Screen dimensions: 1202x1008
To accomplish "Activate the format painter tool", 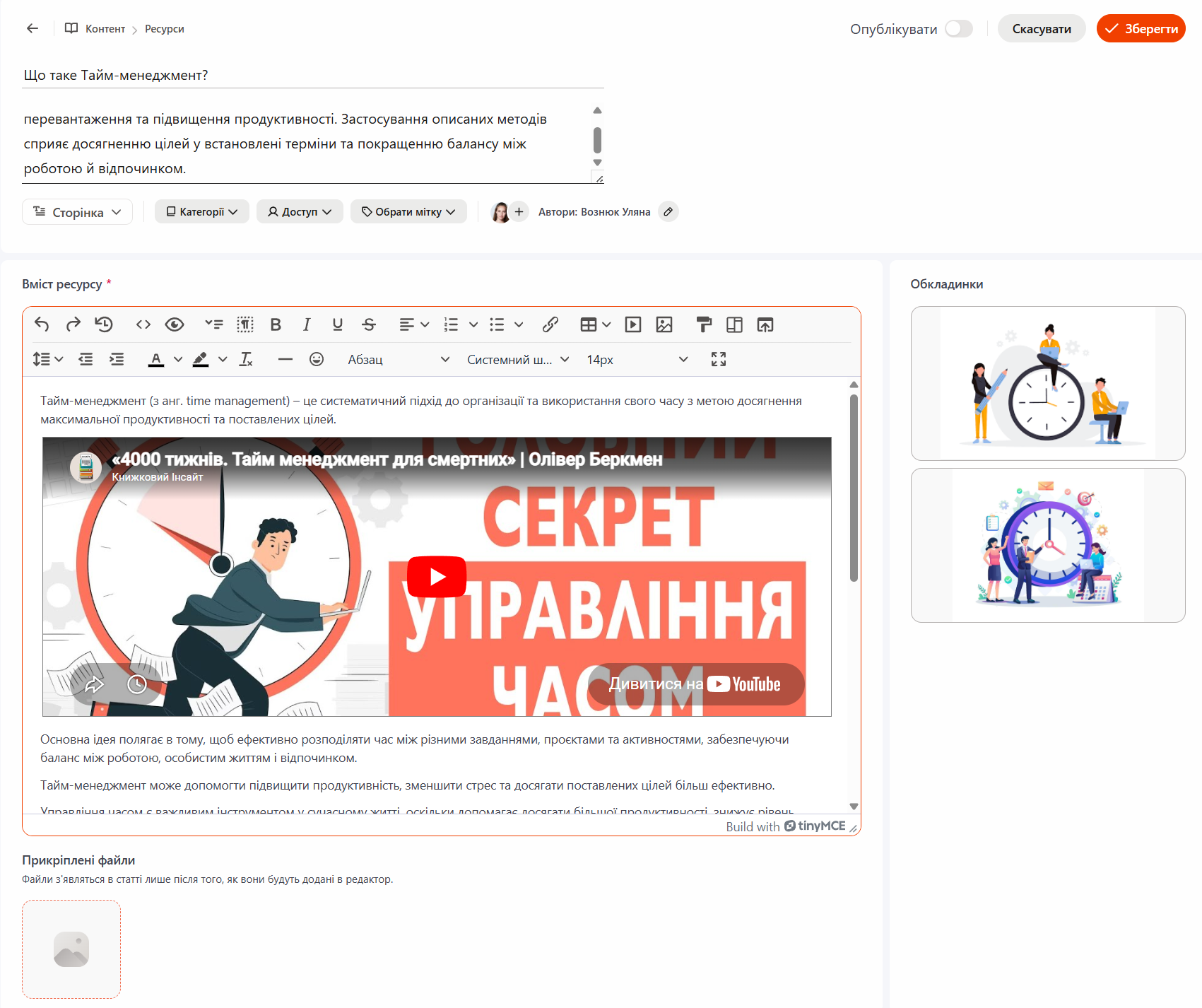I will (704, 324).
